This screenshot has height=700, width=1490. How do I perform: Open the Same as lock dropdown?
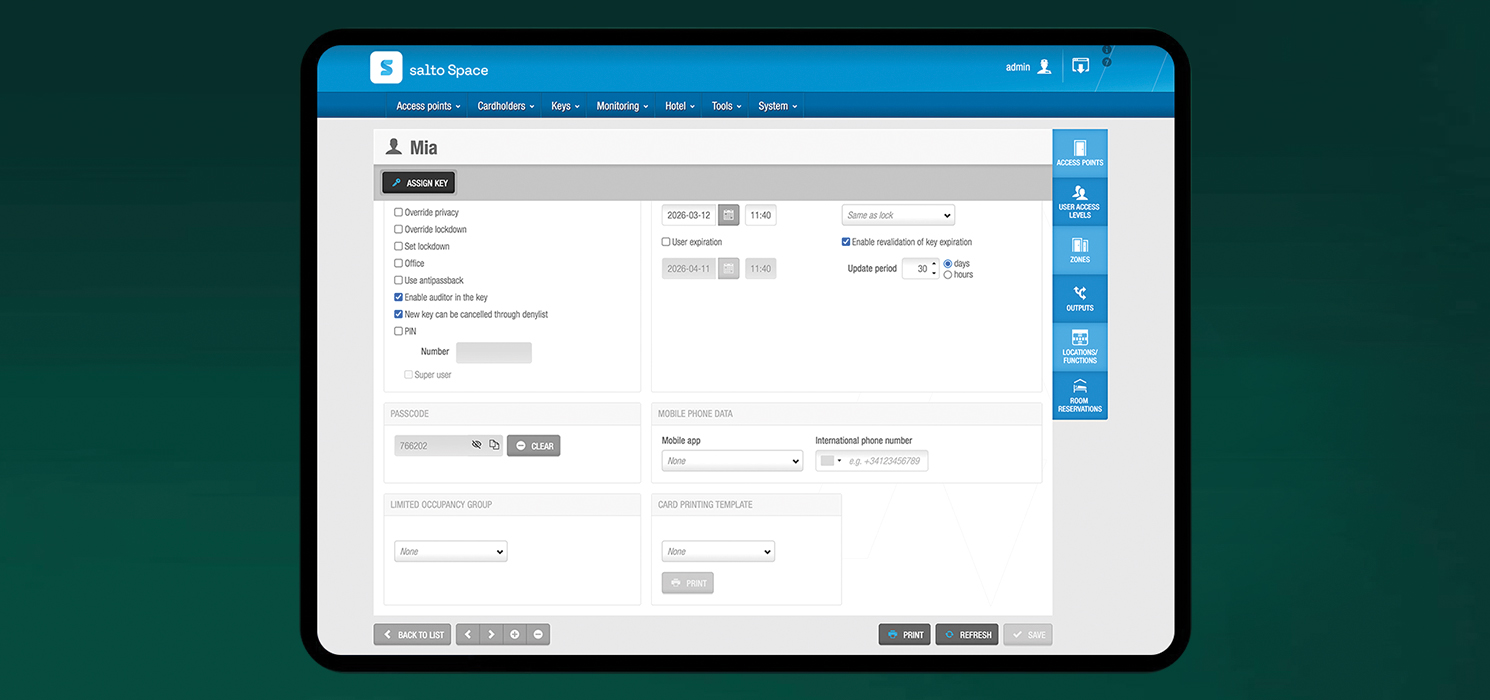click(x=898, y=215)
